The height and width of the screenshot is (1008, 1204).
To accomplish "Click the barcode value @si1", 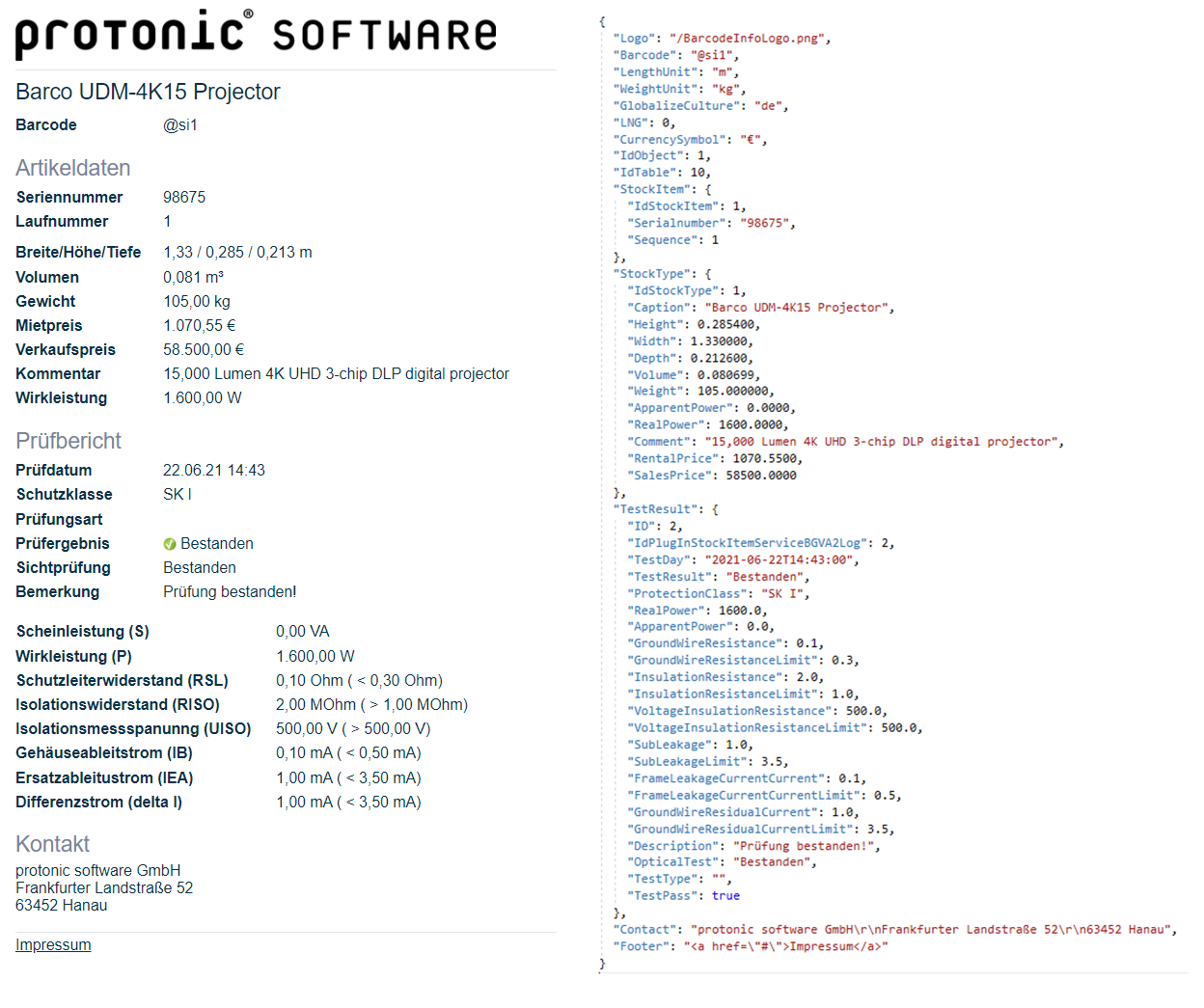I will point(180,125).
